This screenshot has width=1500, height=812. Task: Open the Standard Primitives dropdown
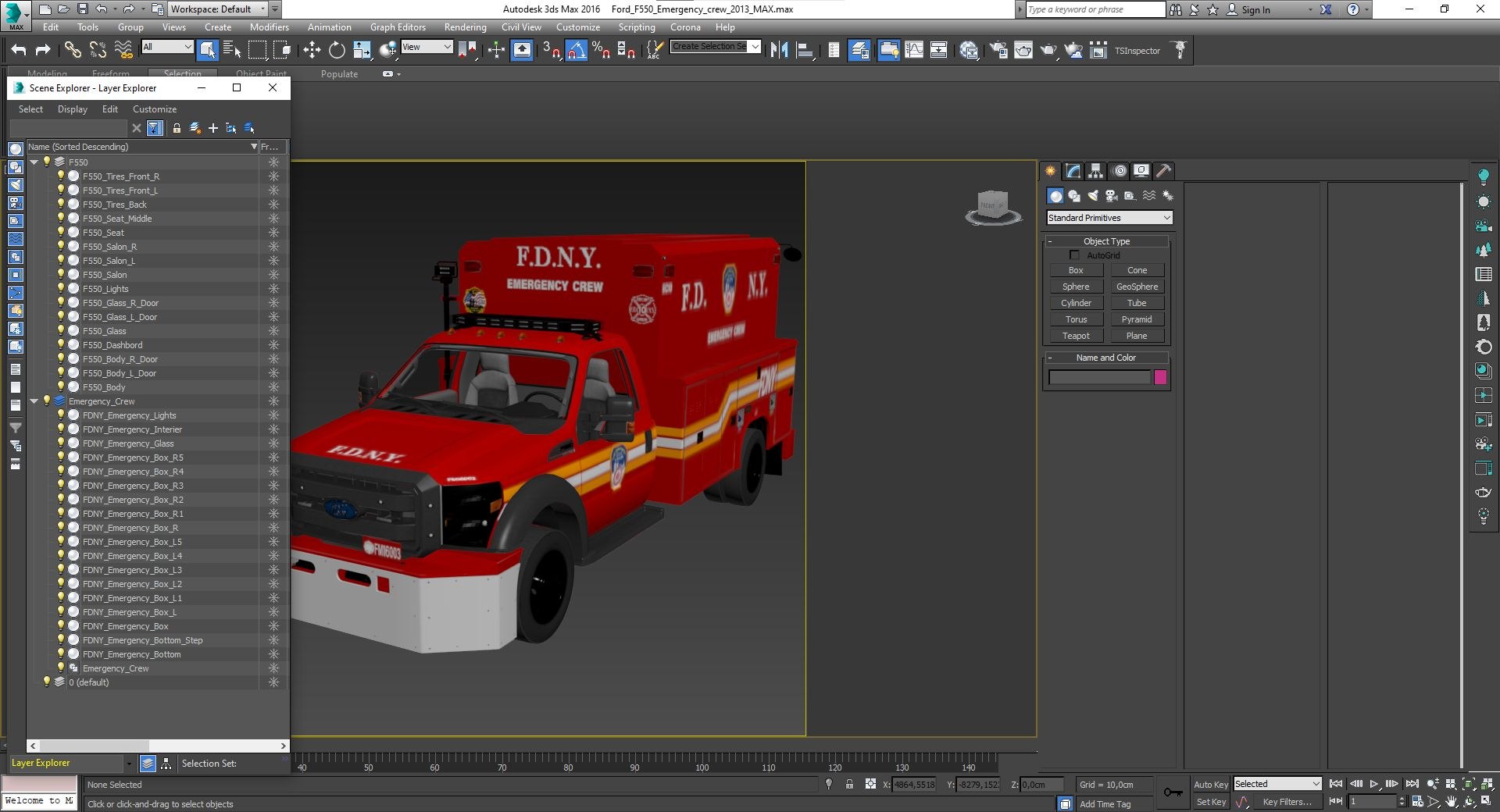[x=1109, y=218]
